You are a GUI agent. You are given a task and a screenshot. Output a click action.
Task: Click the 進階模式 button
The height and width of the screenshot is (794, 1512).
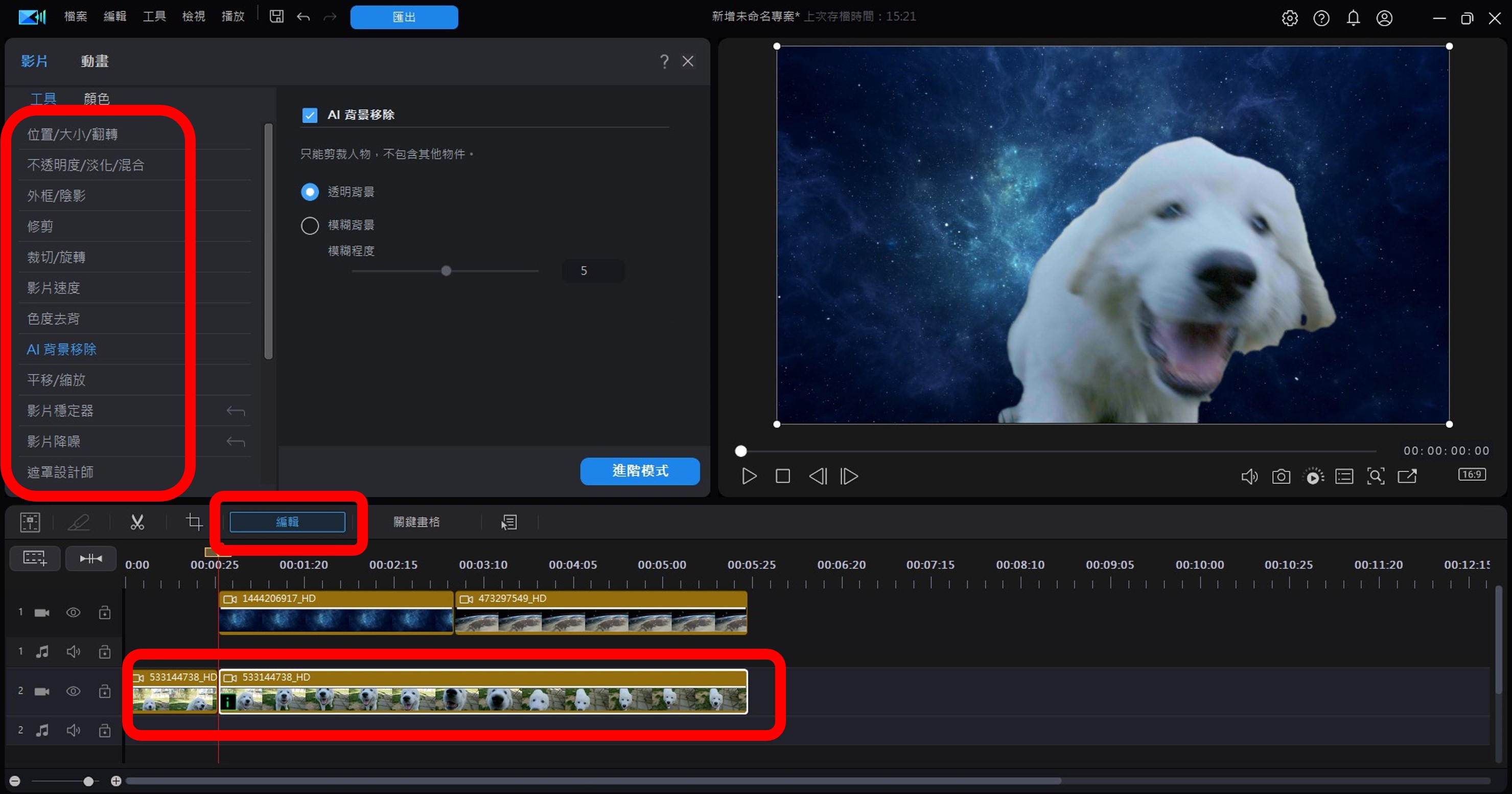[x=639, y=471]
